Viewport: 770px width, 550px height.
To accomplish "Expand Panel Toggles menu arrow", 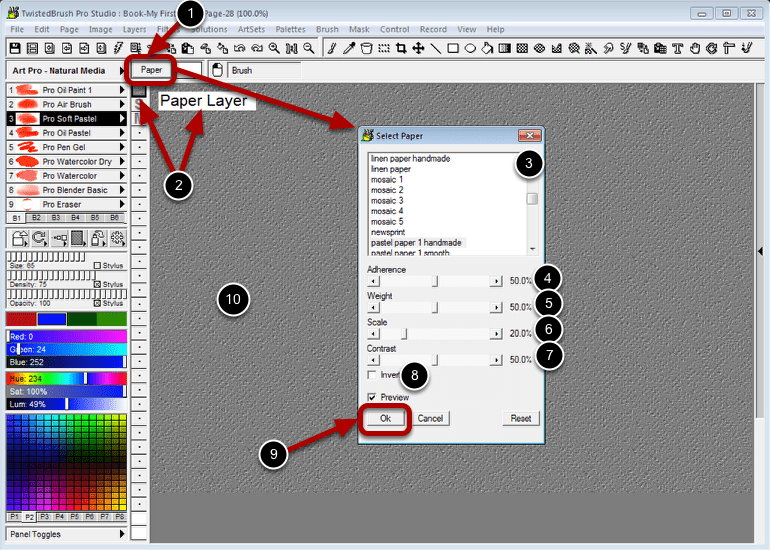I will tap(122, 534).
